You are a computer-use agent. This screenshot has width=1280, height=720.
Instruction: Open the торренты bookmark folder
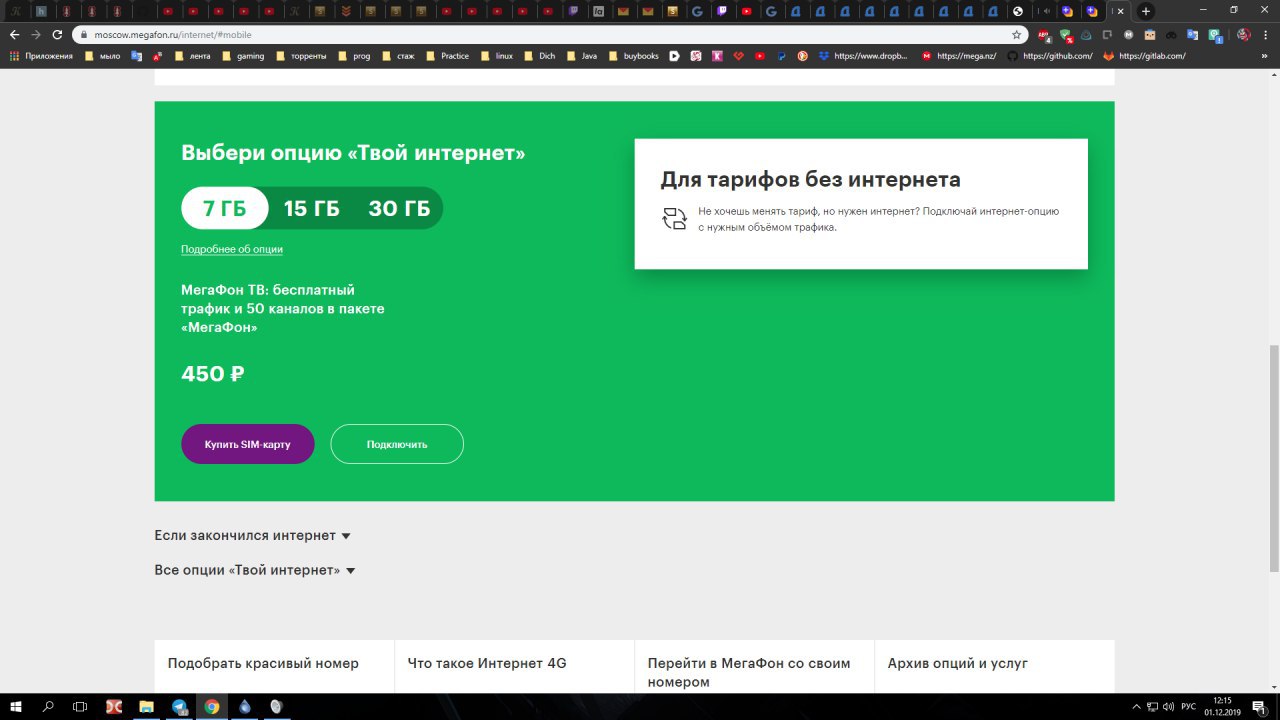(301, 56)
